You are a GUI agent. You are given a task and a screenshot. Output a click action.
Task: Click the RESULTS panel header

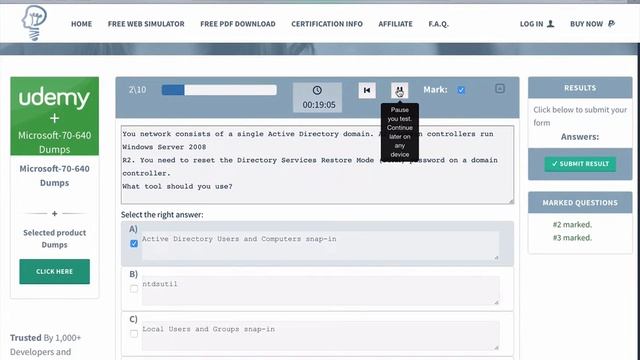click(580, 88)
